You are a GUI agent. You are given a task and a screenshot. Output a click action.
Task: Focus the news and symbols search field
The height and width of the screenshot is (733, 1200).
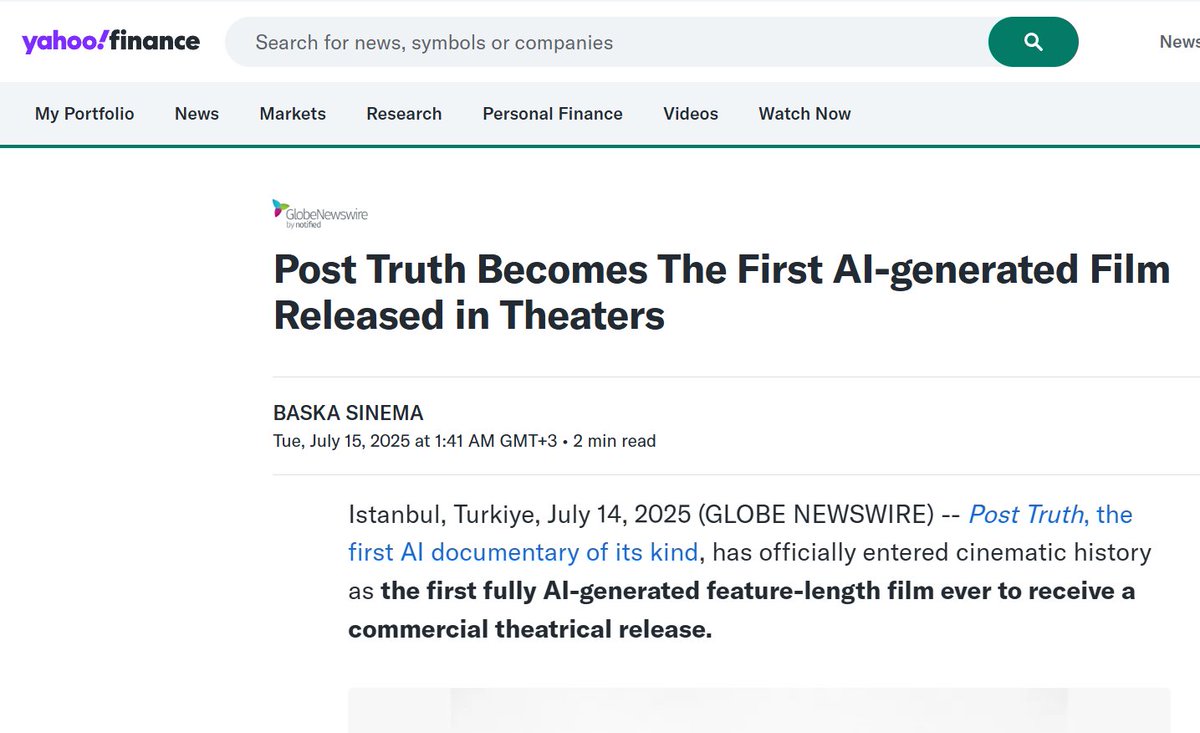point(606,42)
